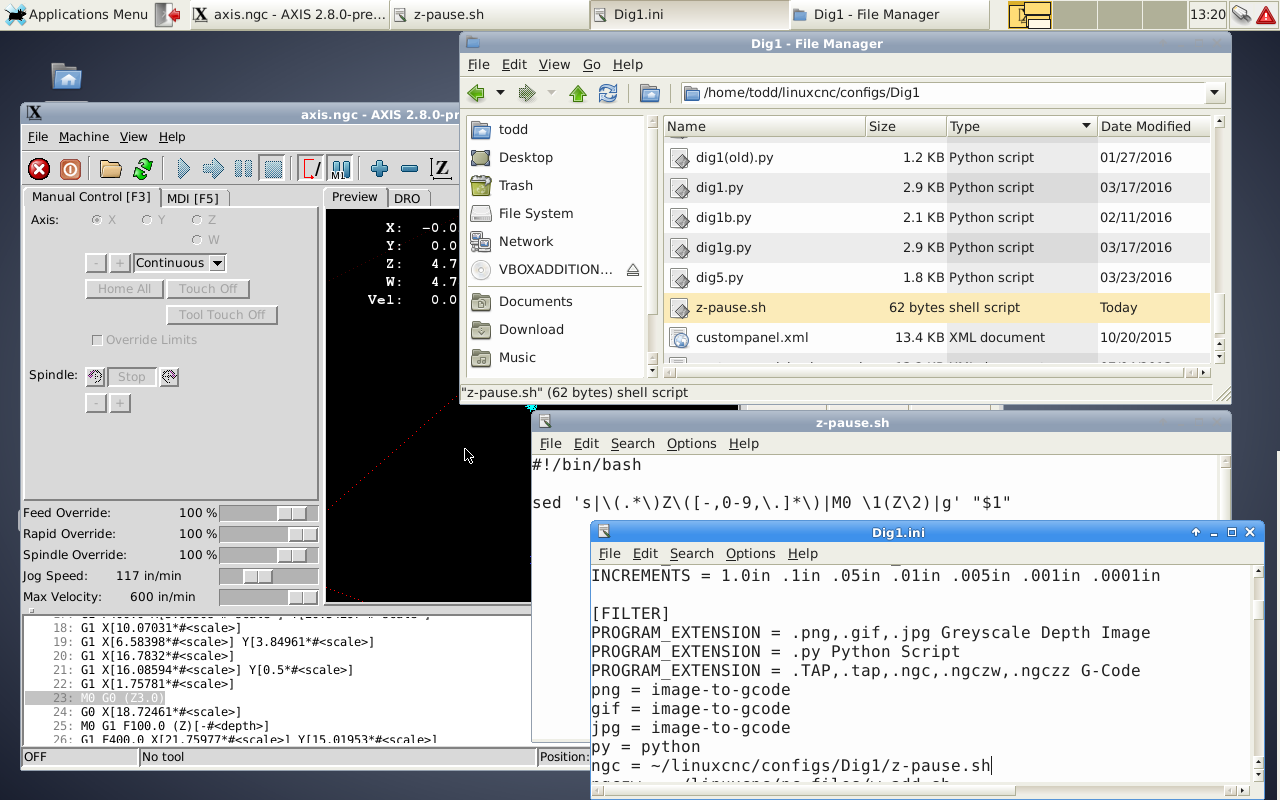Sort by the Size column header
1280x800 pixels.
click(905, 126)
